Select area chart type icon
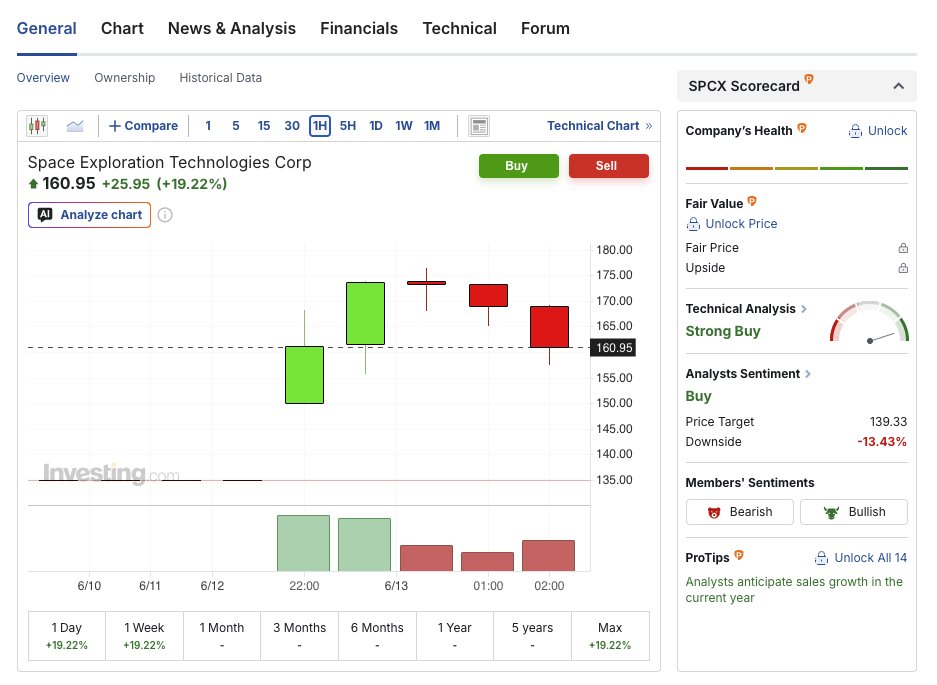This screenshot has width=937, height=685. pos(75,126)
